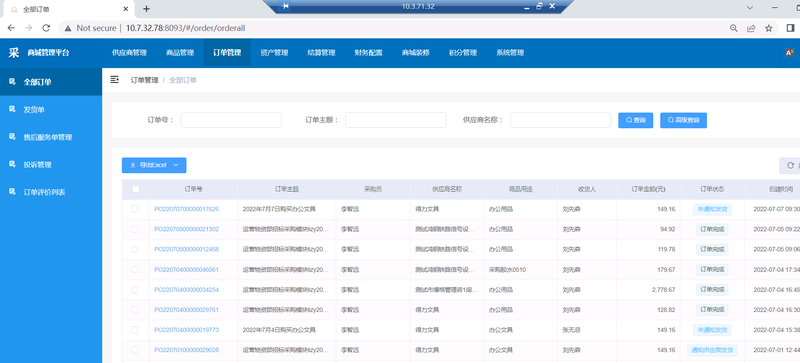Open a new browser tab with plus icon

pyautogui.click(x=146, y=9)
